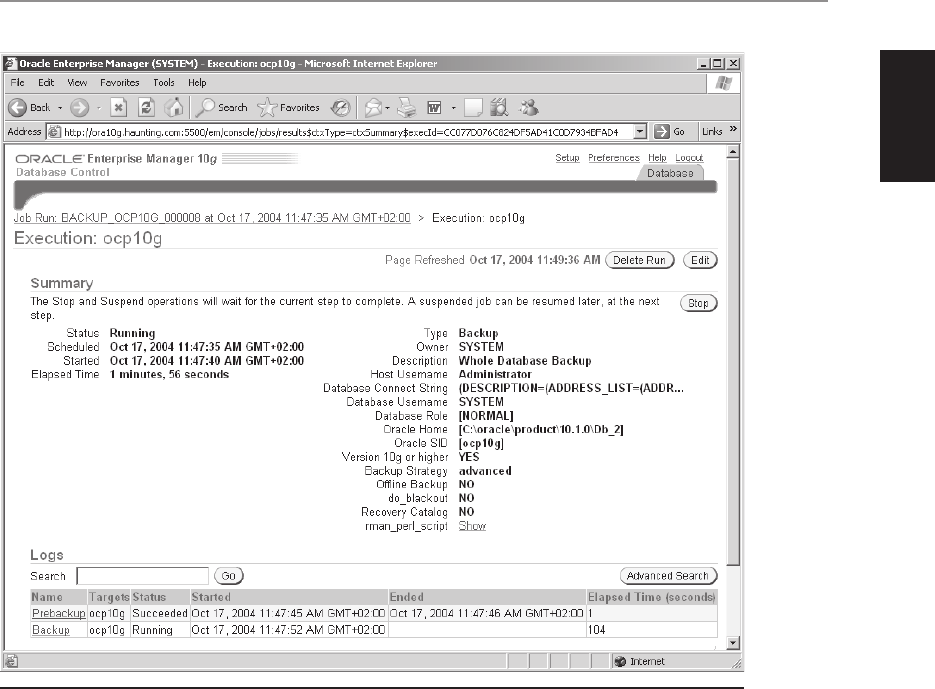Click the scrollbar down arrow
Image resolution: width=935 pixels, height=689 pixels.
tap(733, 643)
